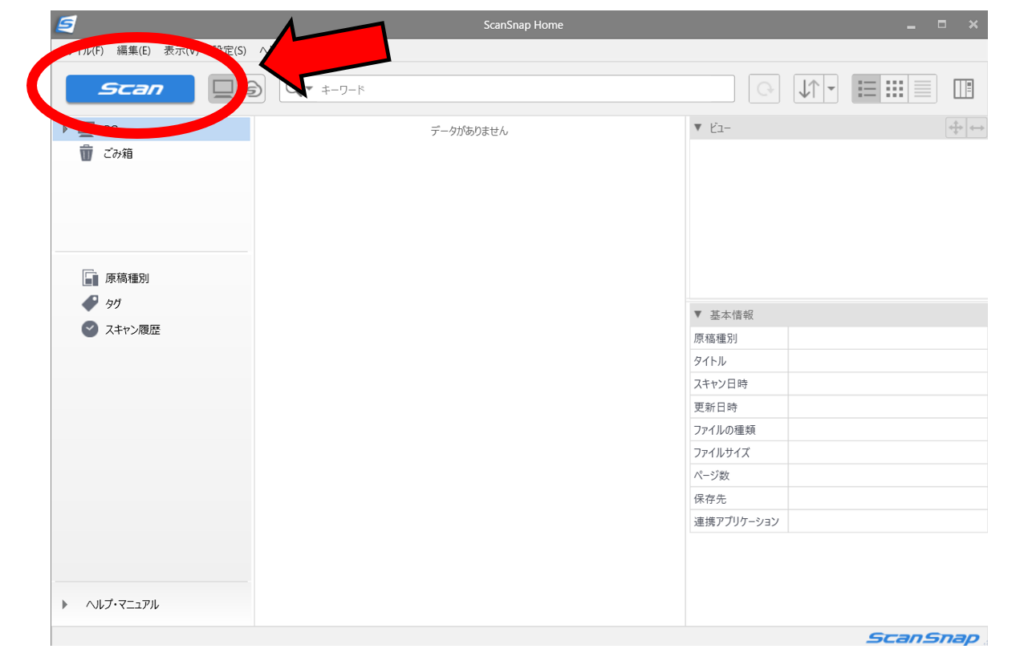Select 原稿種別 in the sidebar
This screenshot has width=1024, height=657.
tap(126, 278)
